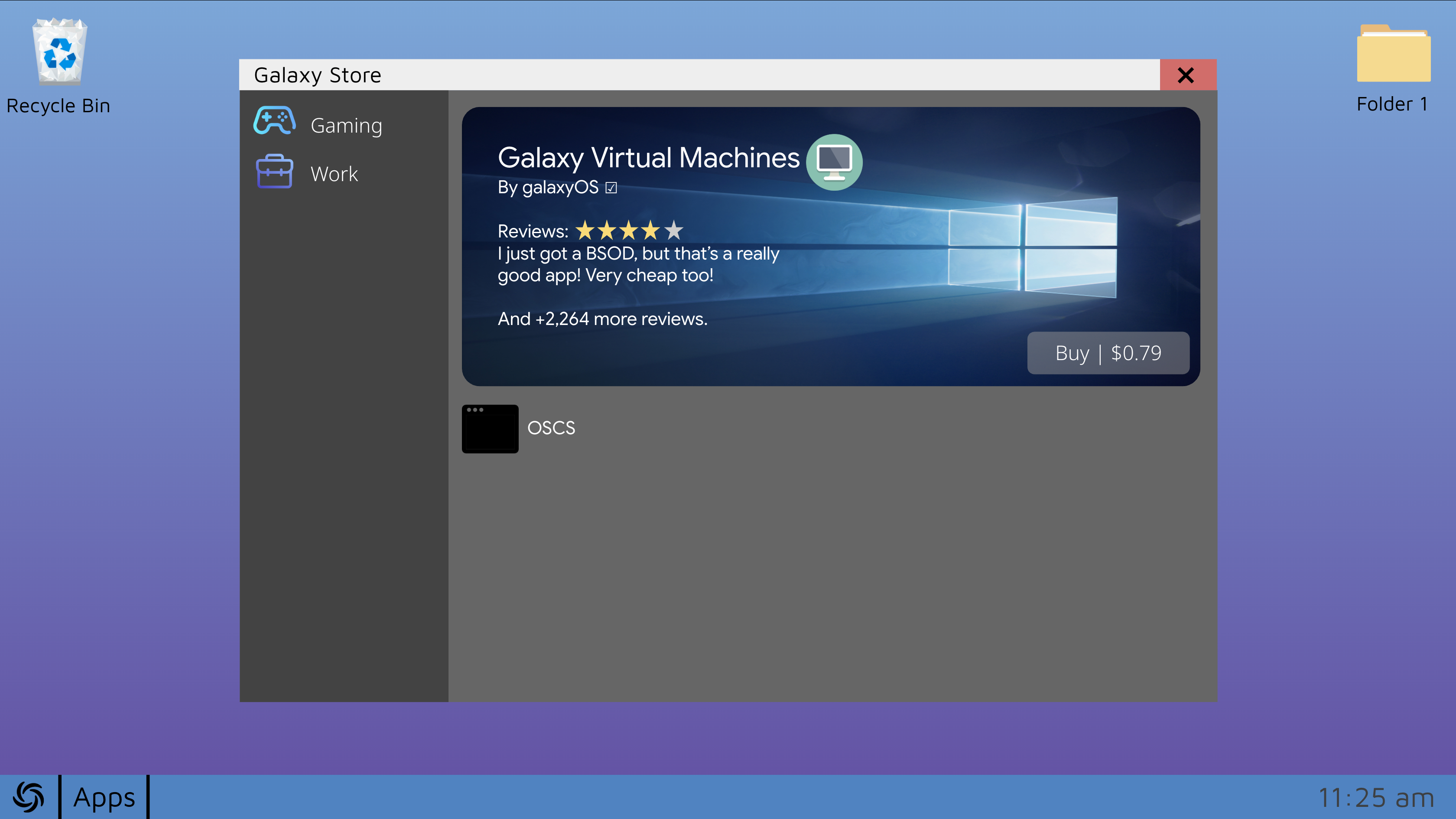Select the Work category label

coord(334,174)
